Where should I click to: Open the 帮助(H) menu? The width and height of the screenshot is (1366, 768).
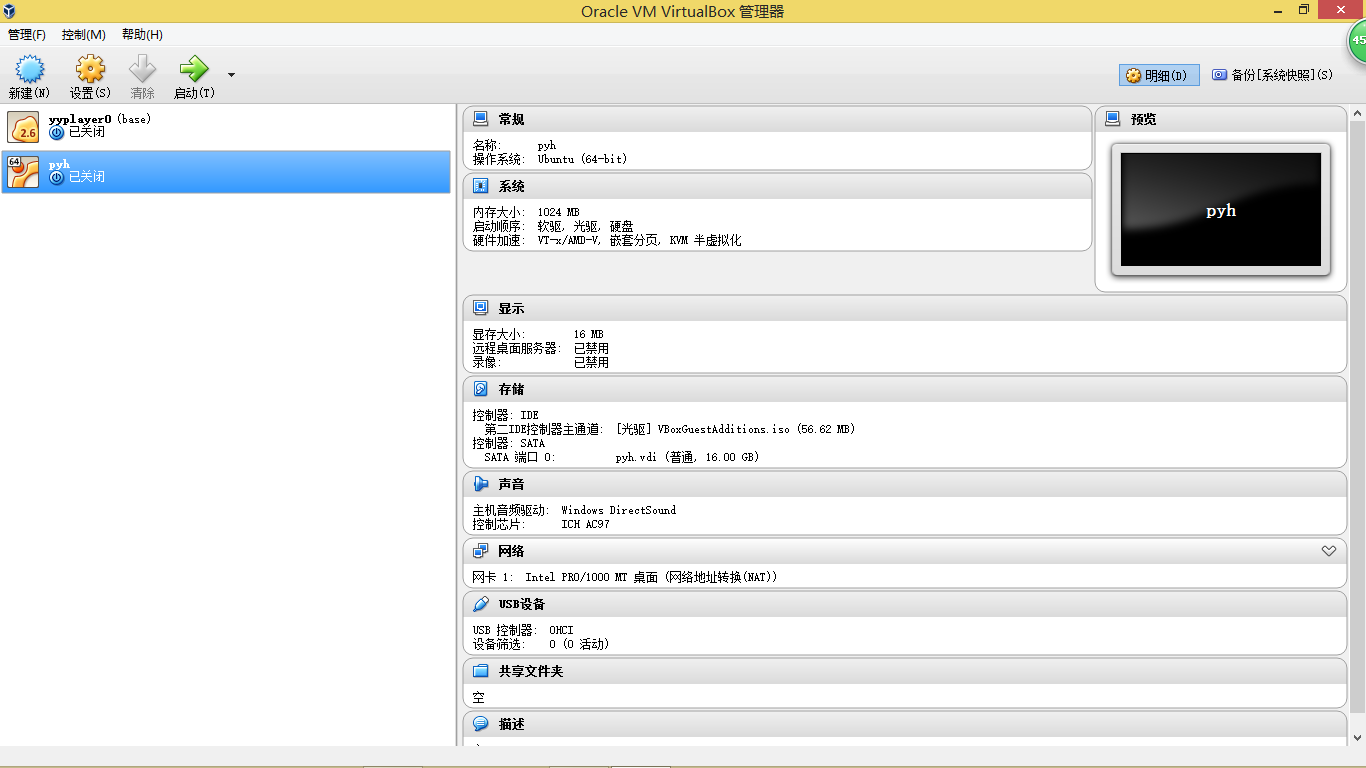tap(142, 34)
